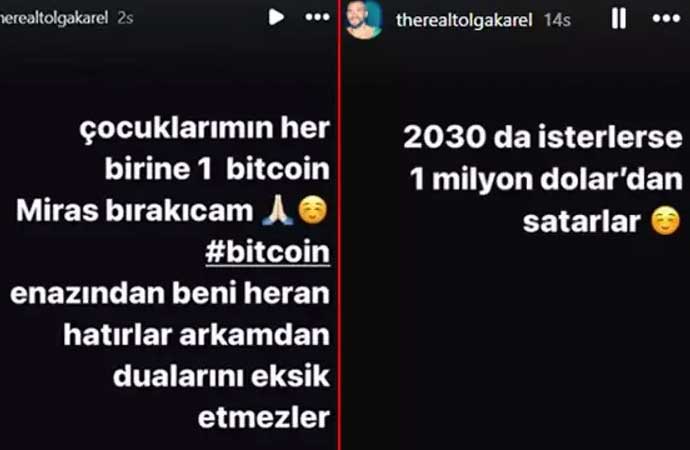Click the word "etmezler" at the bottom

264,417
